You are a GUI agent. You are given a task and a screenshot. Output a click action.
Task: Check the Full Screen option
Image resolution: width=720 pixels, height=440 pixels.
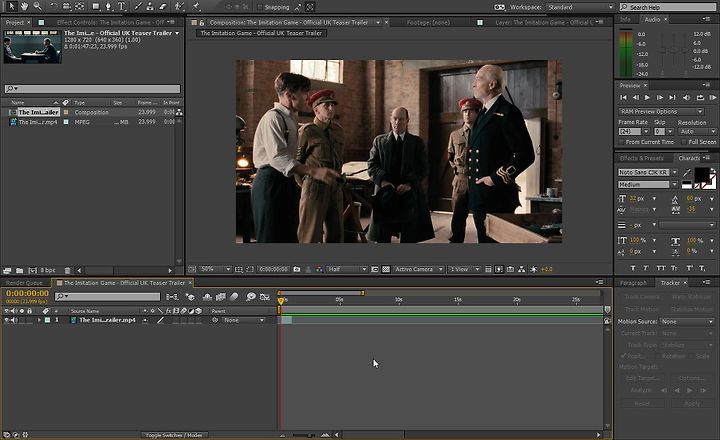coord(684,142)
